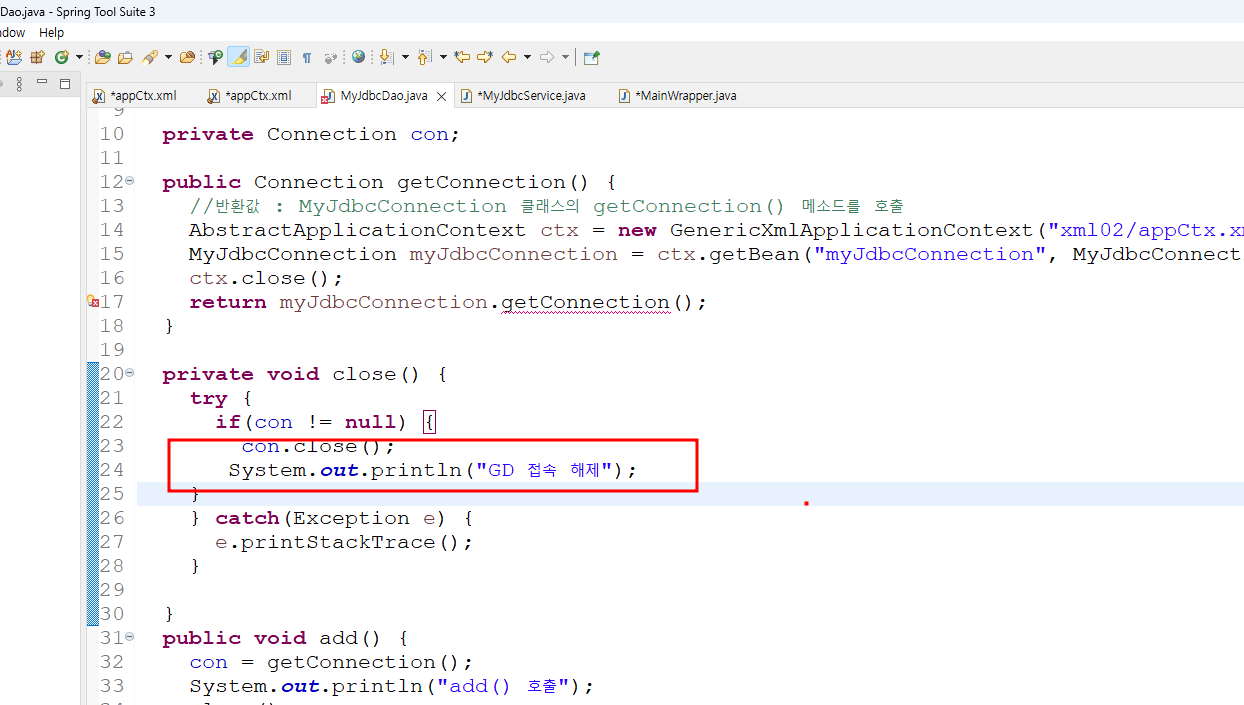Click the Open Type toolbar icon

(x=102, y=57)
